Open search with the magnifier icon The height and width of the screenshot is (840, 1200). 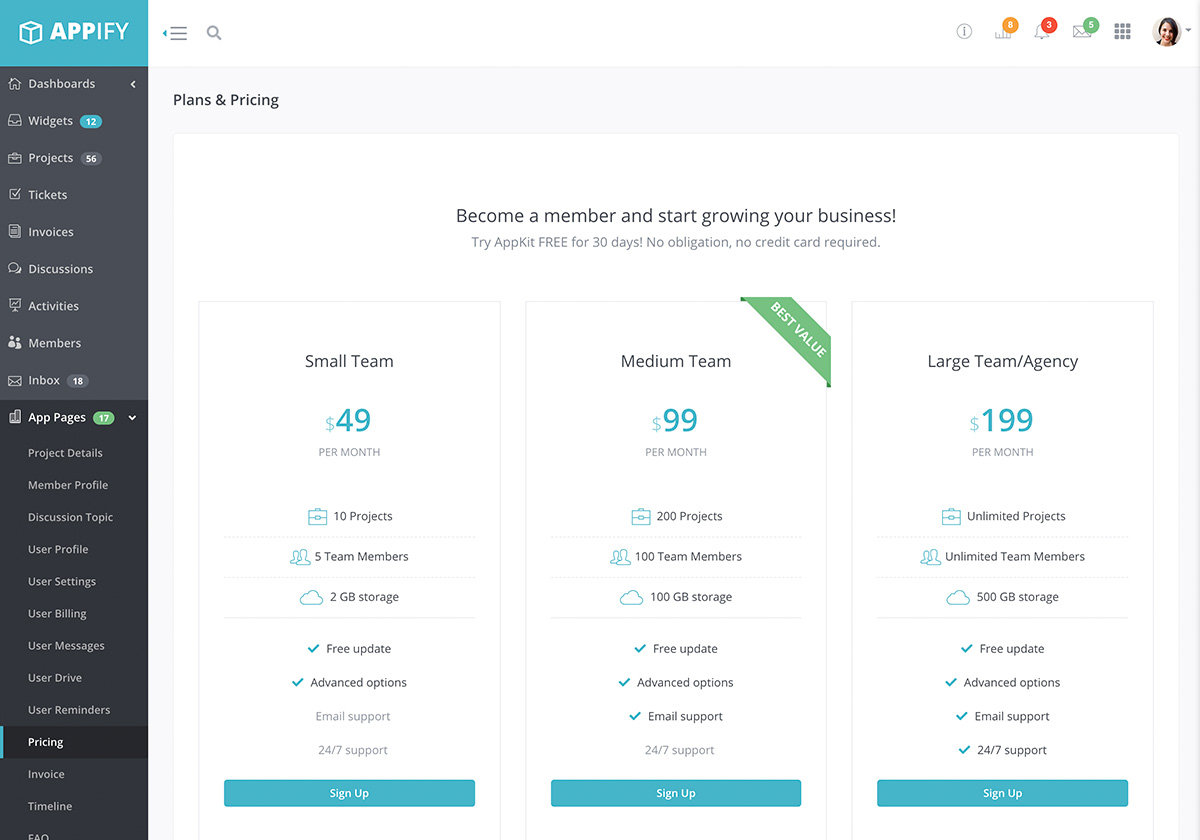point(214,33)
